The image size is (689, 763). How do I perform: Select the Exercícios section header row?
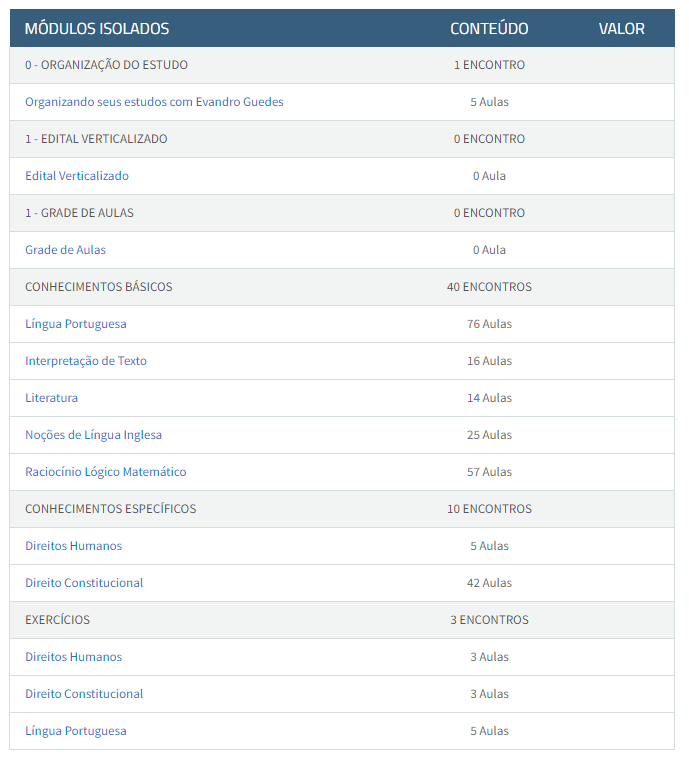57,620
